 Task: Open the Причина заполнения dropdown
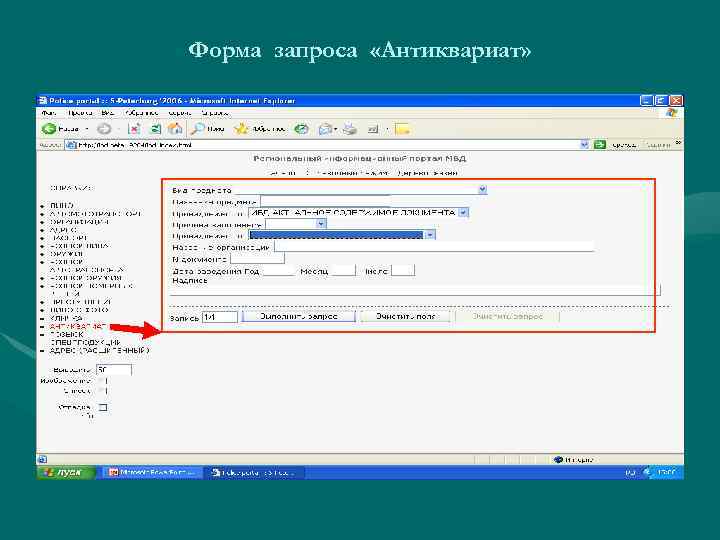point(321,224)
